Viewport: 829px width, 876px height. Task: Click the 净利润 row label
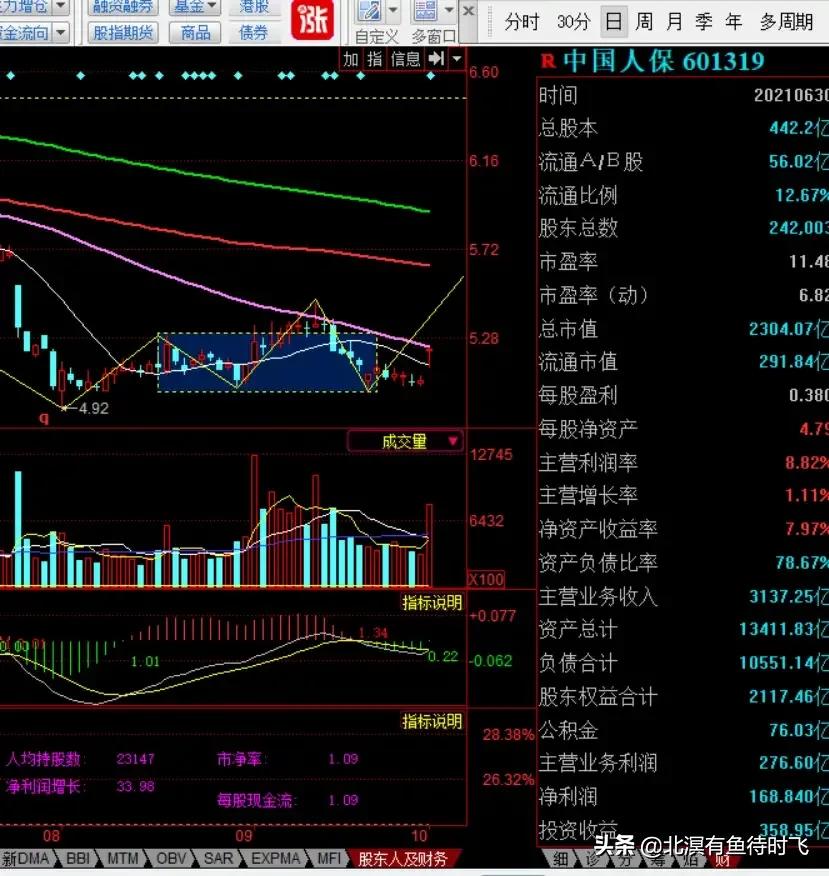568,797
